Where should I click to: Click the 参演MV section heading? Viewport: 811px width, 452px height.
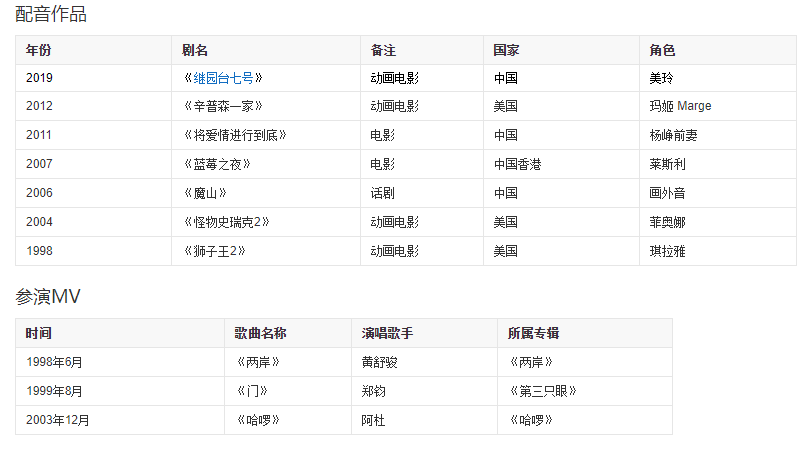pos(48,297)
